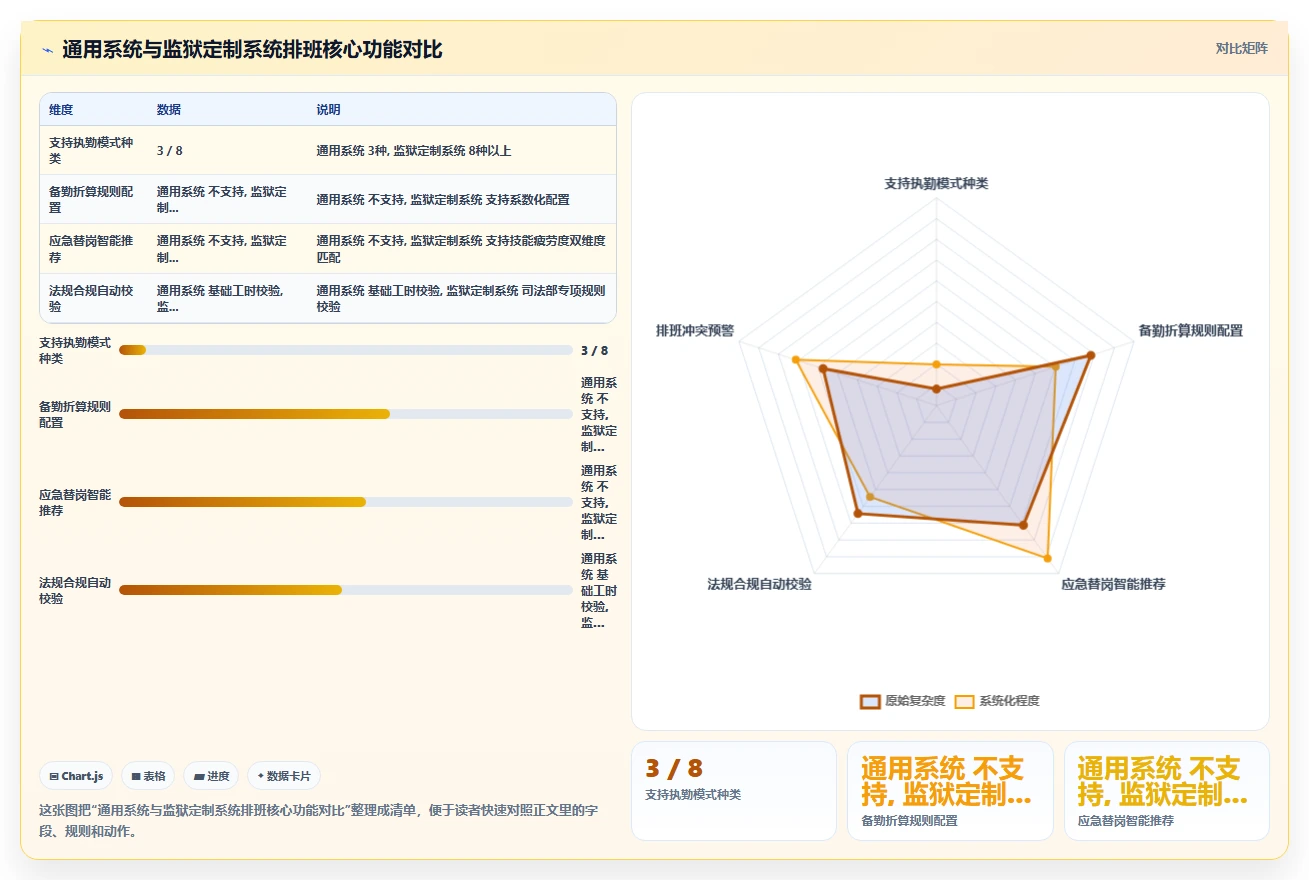Click the brown 原始复杂度 point on the 备勤折算规则配置 axis

point(1090,355)
